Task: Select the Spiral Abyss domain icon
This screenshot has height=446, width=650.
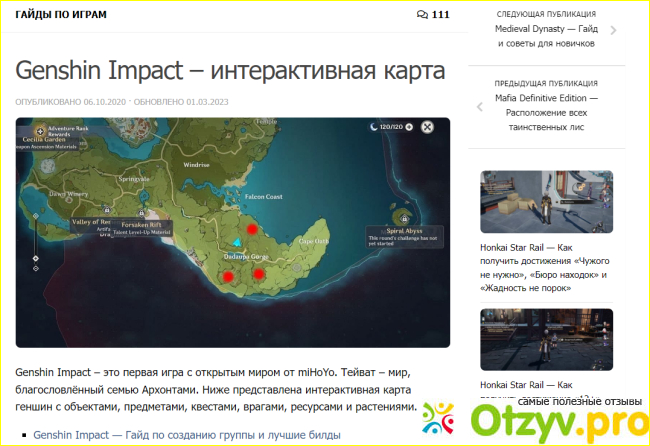Action: pyautogui.click(x=404, y=217)
